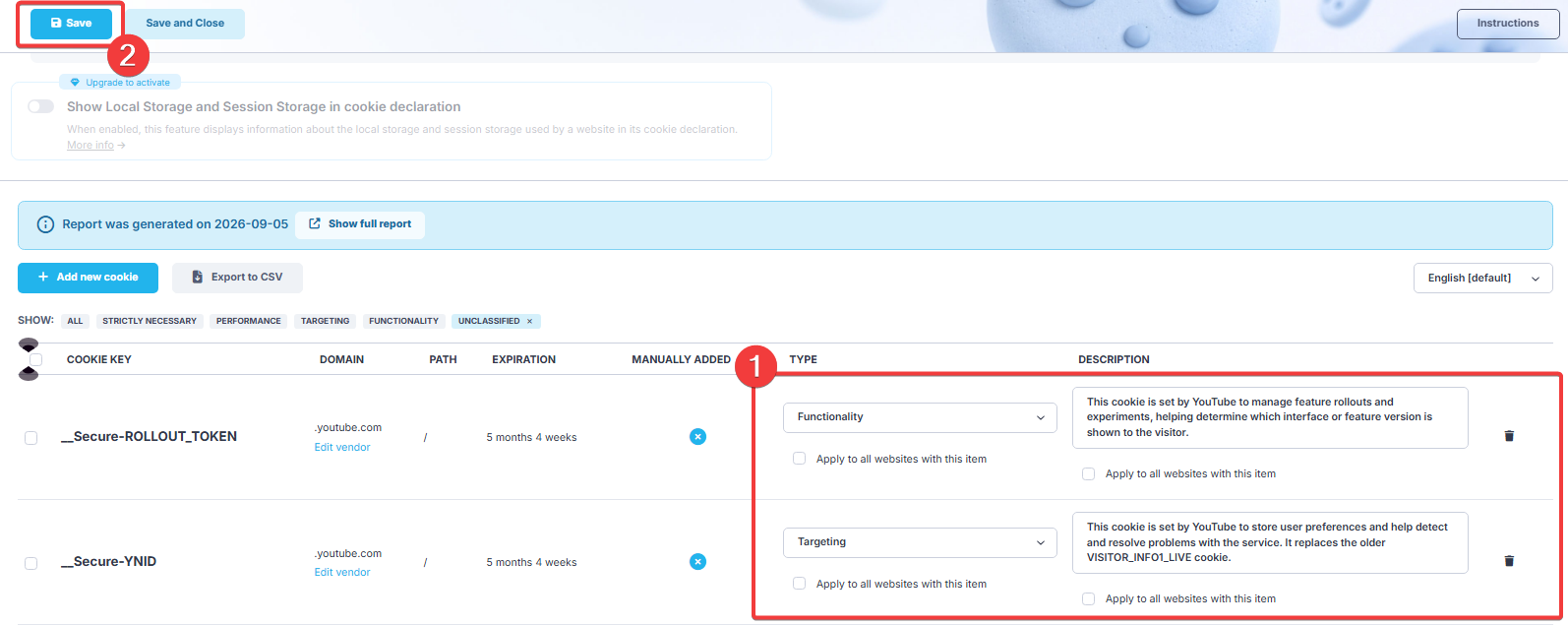Open the English [default] language dropdown
1568x625 pixels.
coord(1482,279)
